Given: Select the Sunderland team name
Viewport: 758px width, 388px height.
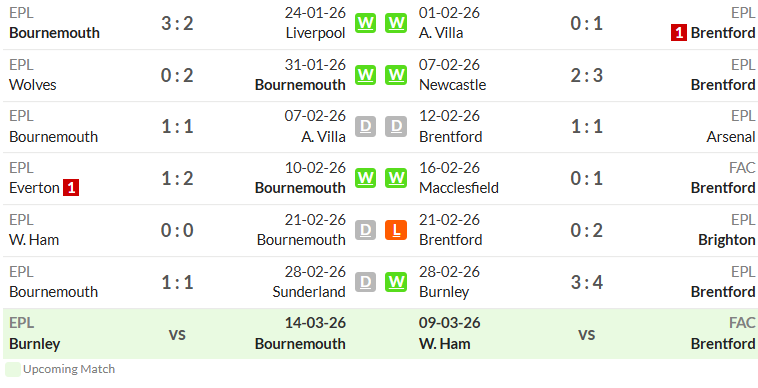Looking at the screenshot, I should (x=309, y=292).
